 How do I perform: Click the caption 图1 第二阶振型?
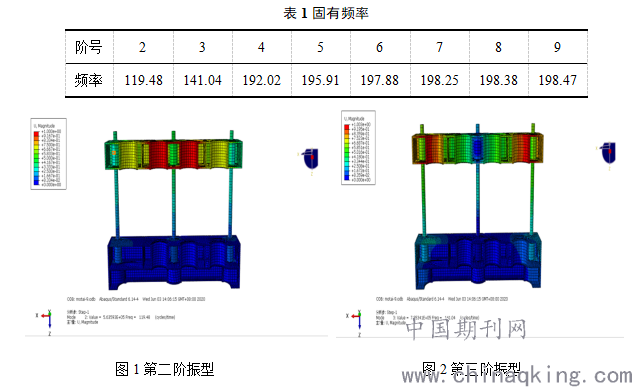(x=164, y=369)
